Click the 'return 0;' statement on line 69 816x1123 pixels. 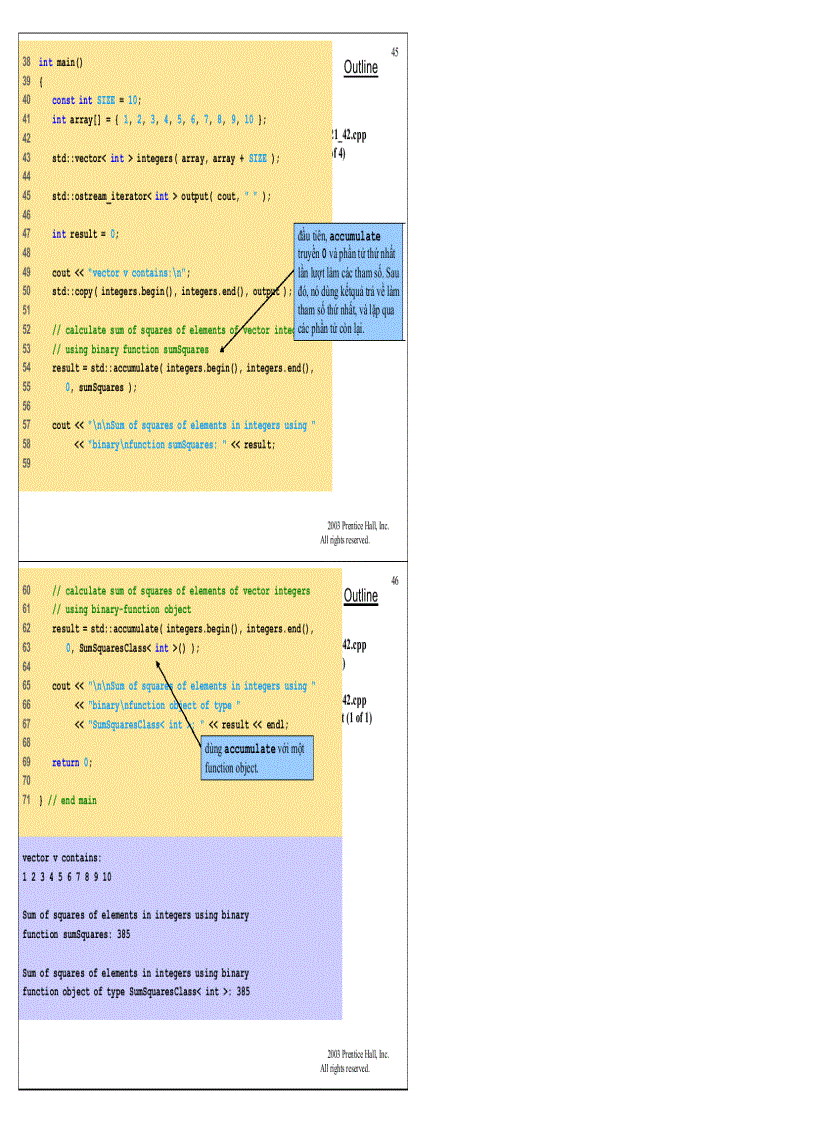coord(74,762)
